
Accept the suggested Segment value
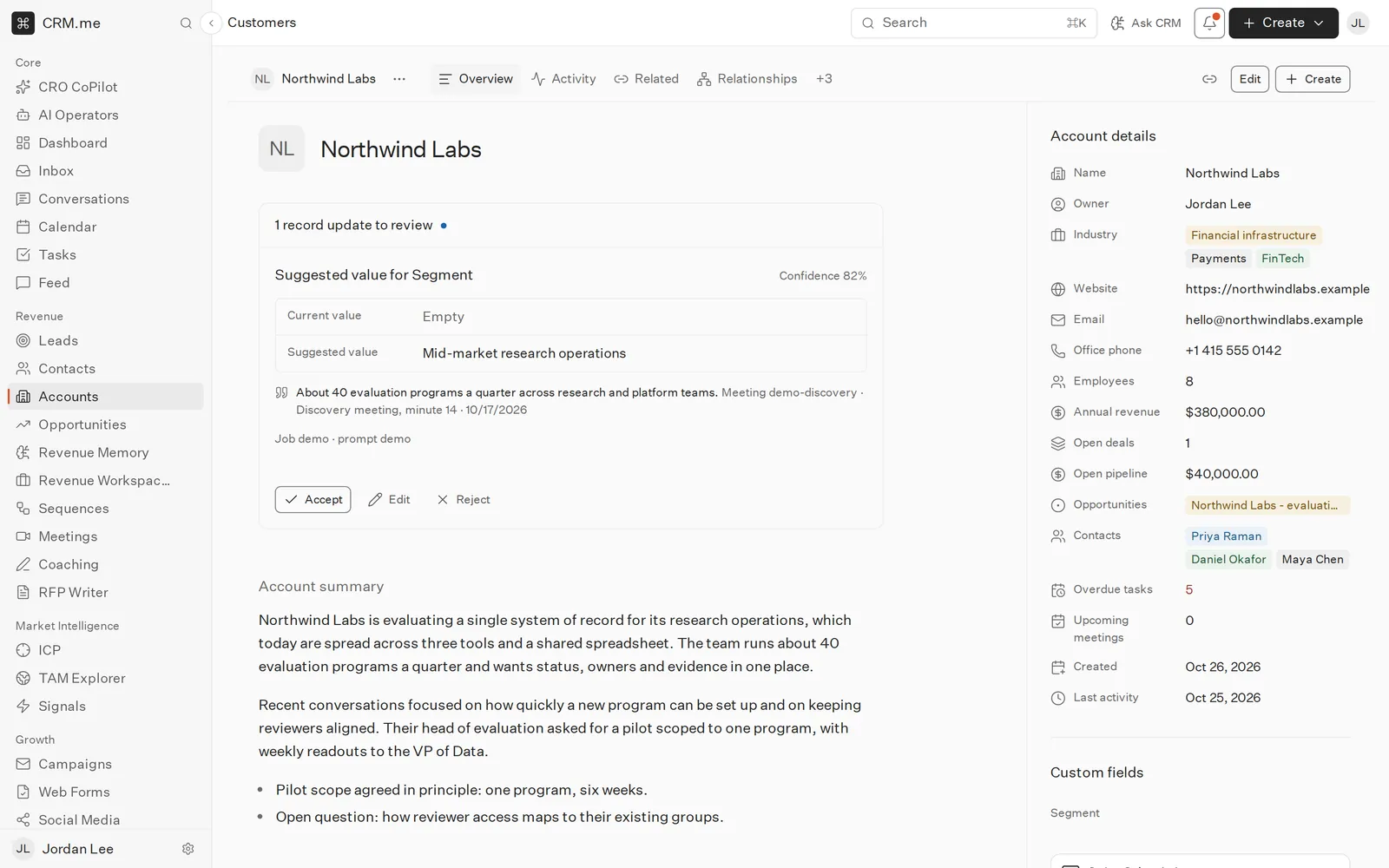point(313,500)
